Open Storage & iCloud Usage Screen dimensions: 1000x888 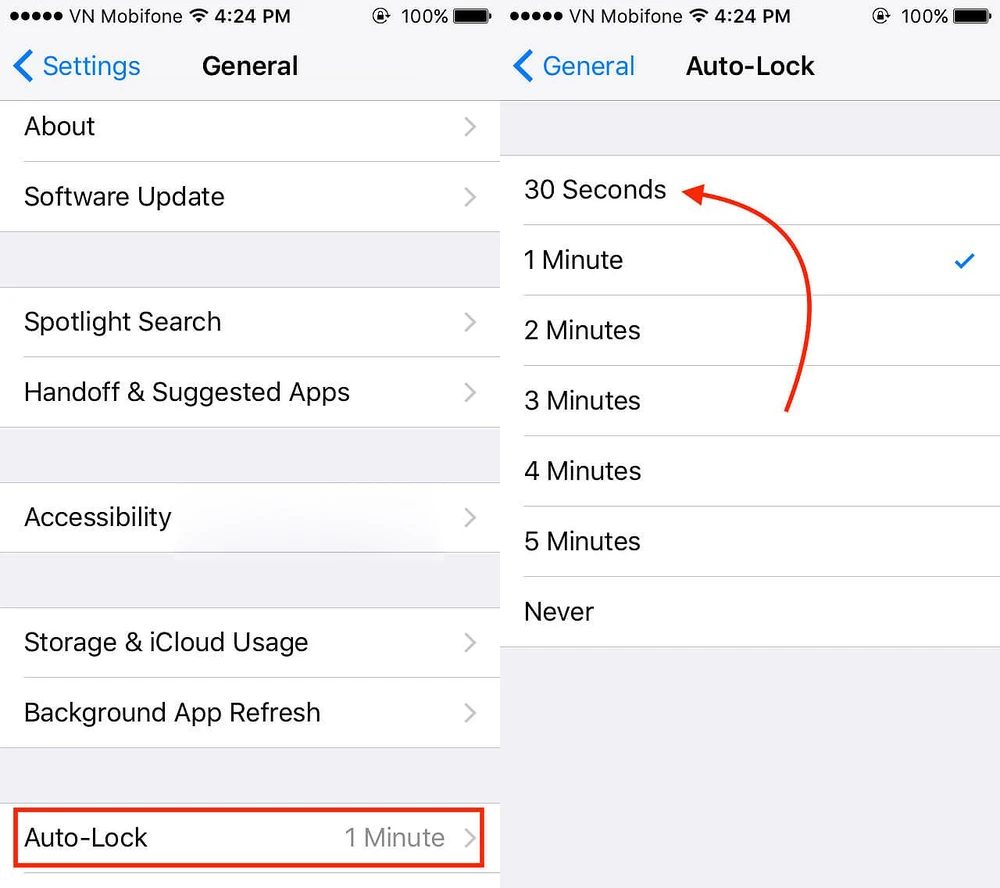coord(250,642)
